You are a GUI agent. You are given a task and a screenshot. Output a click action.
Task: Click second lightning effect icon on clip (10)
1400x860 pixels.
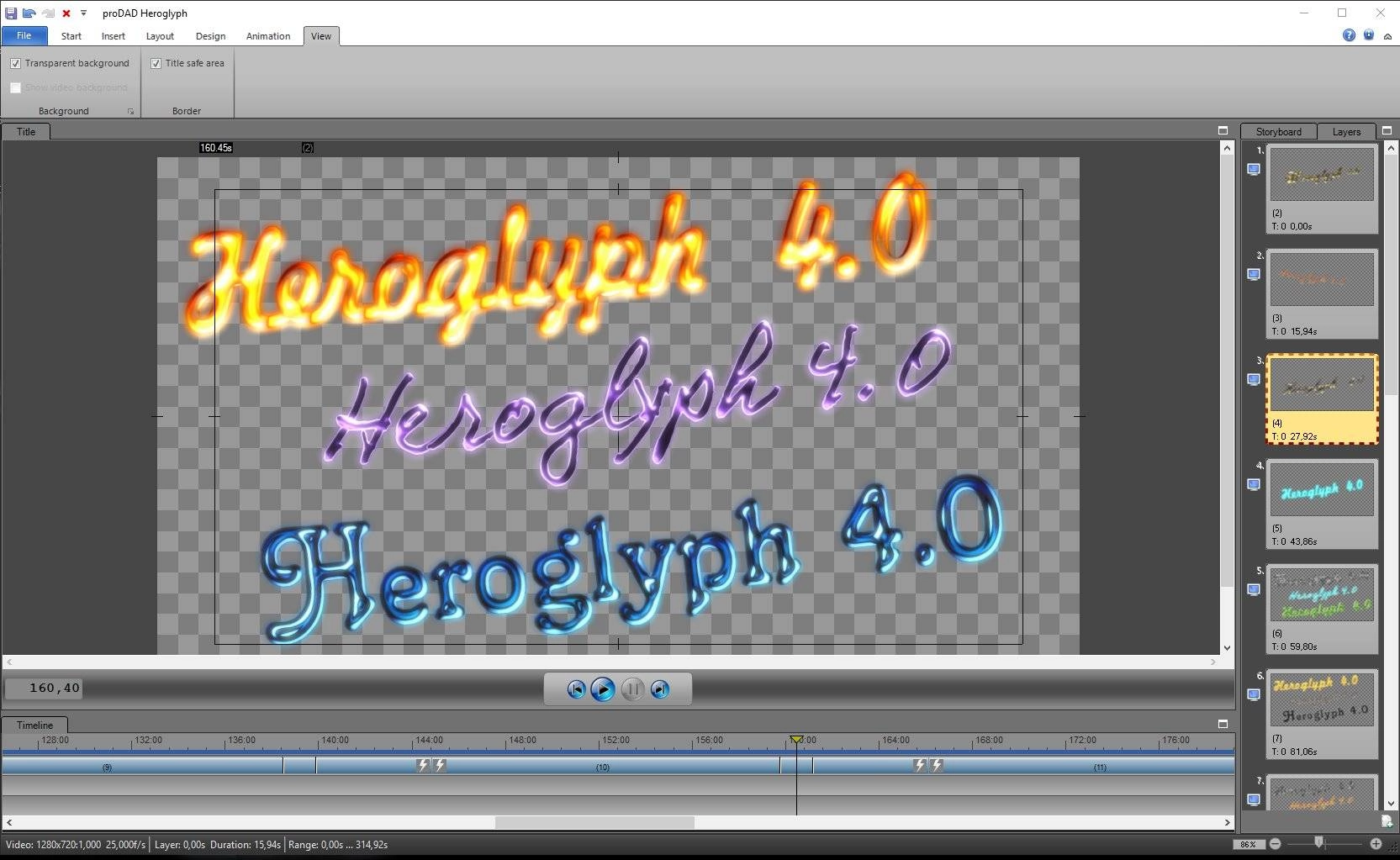pyautogui.click(x=440, y=765)
